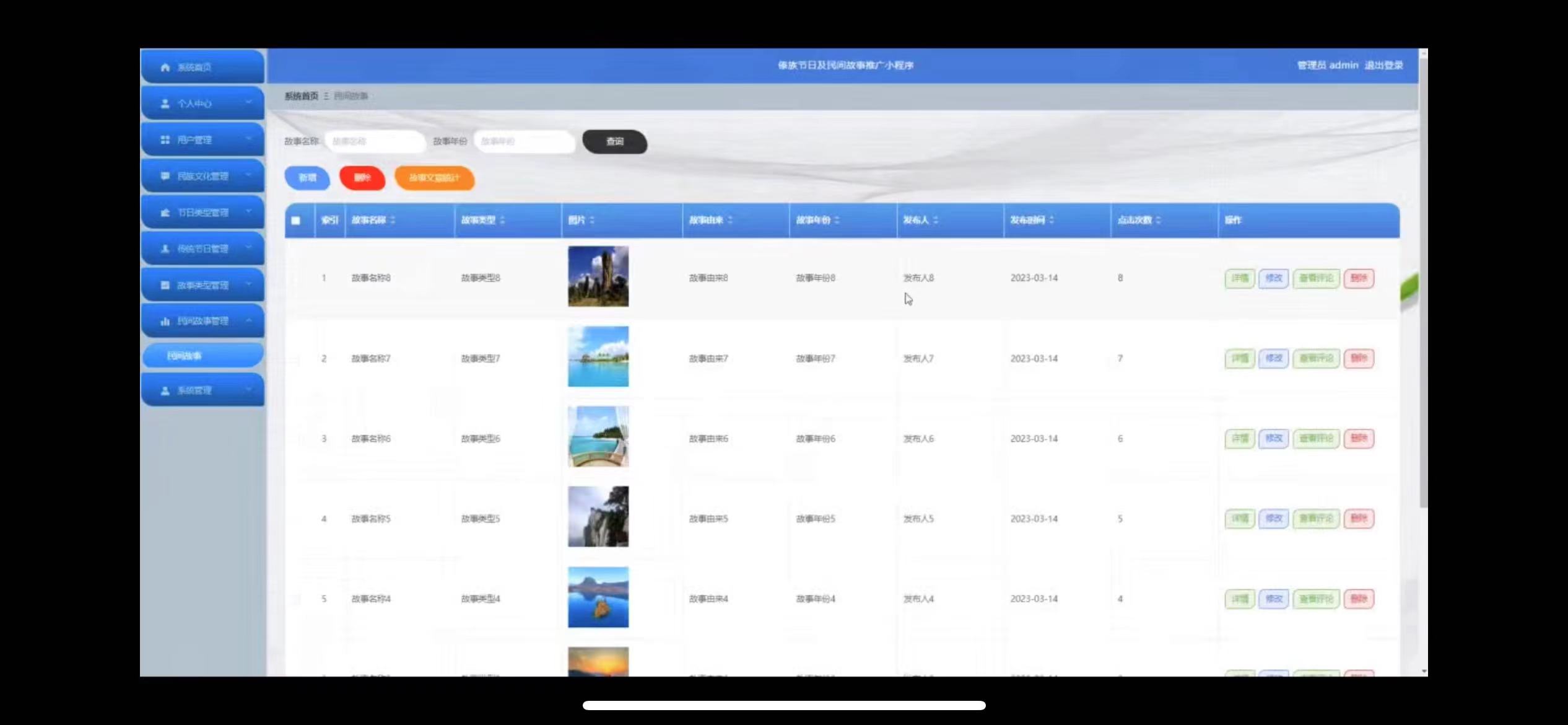Sort table by 发布人 column arrows
The image size is (1568, 725).
(x=936, y=220)
